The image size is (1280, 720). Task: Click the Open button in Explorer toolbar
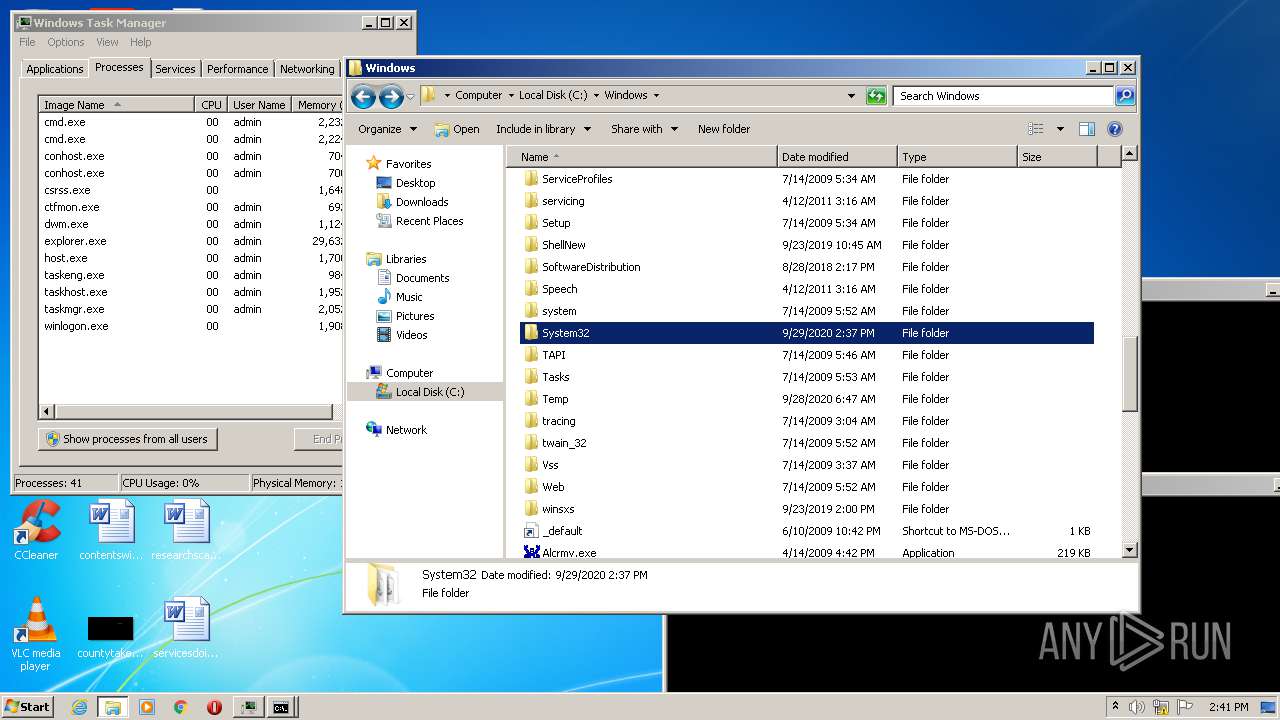(x=457, y=129)
